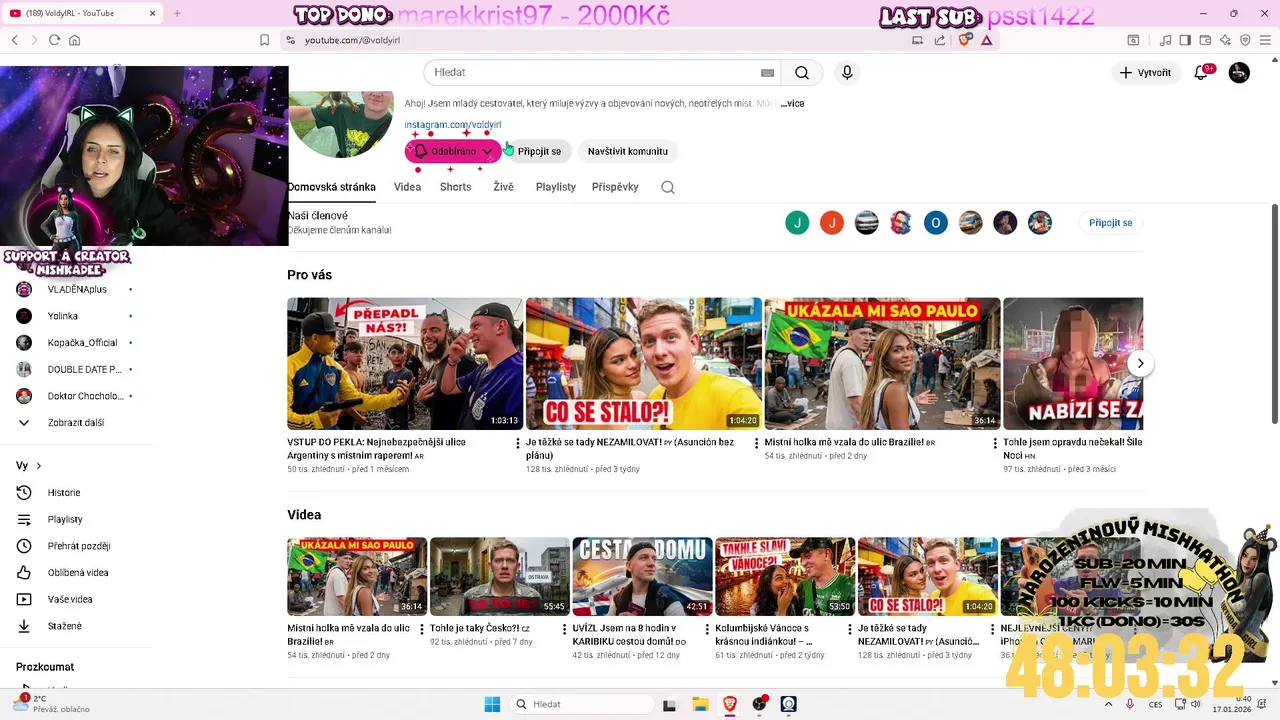Switch to the Videa tab
1280x720 pixels.
(407, 187)
